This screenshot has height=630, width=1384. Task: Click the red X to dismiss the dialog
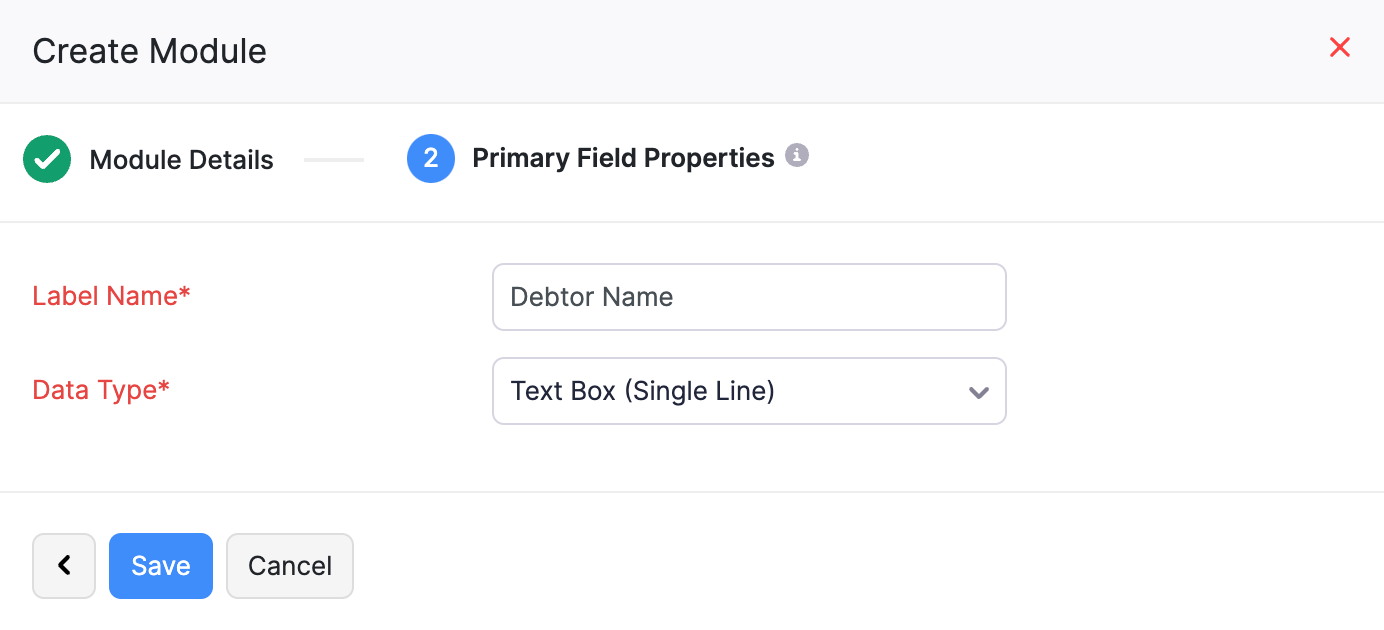1340,47
